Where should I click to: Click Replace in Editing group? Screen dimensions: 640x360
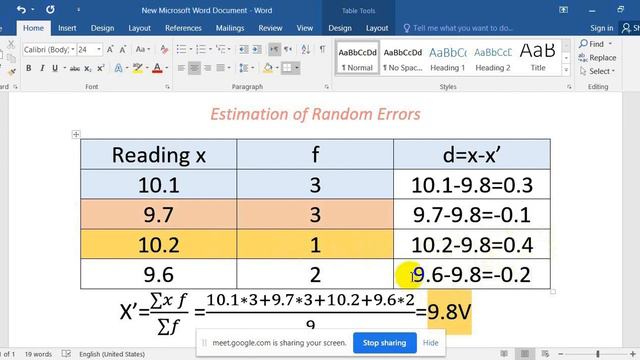point(597,58)
